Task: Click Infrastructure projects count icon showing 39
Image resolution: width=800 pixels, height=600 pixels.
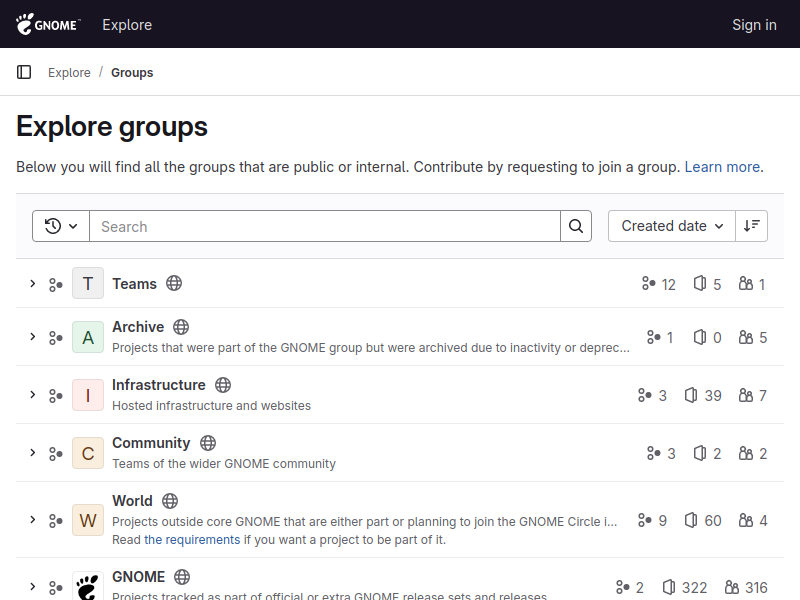Action: tap(691, 395)
